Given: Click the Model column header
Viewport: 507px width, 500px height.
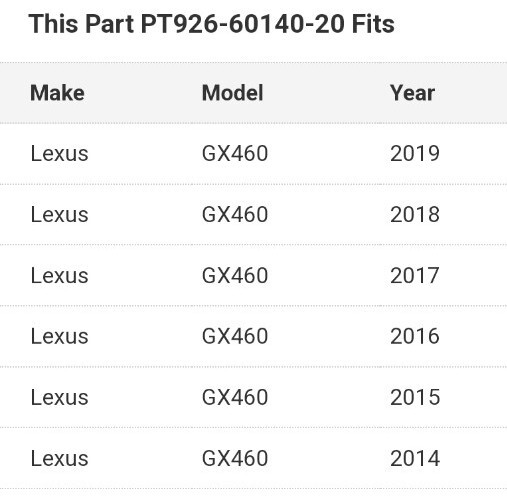Looking at the screenshot, I should coord(233,93).
